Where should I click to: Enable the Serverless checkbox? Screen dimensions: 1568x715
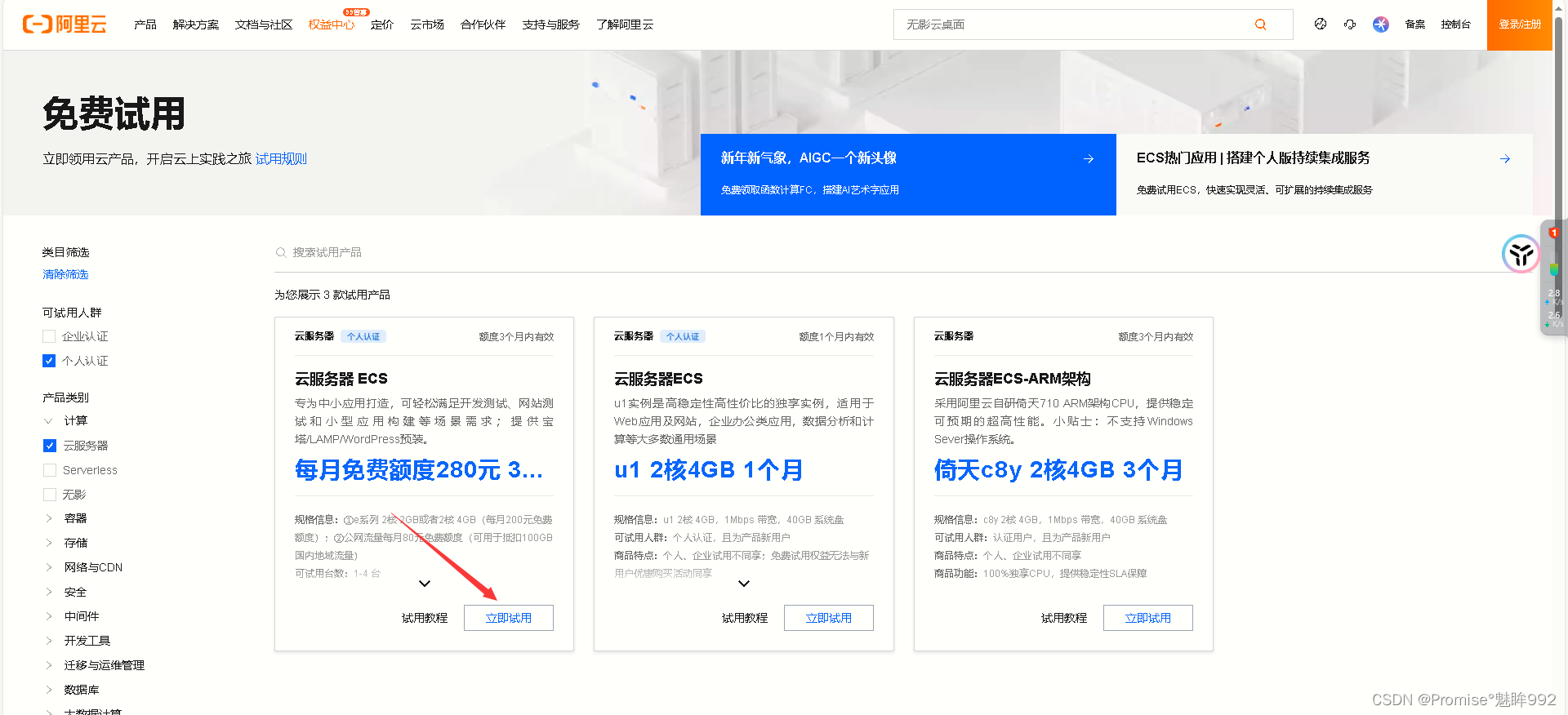50,470
